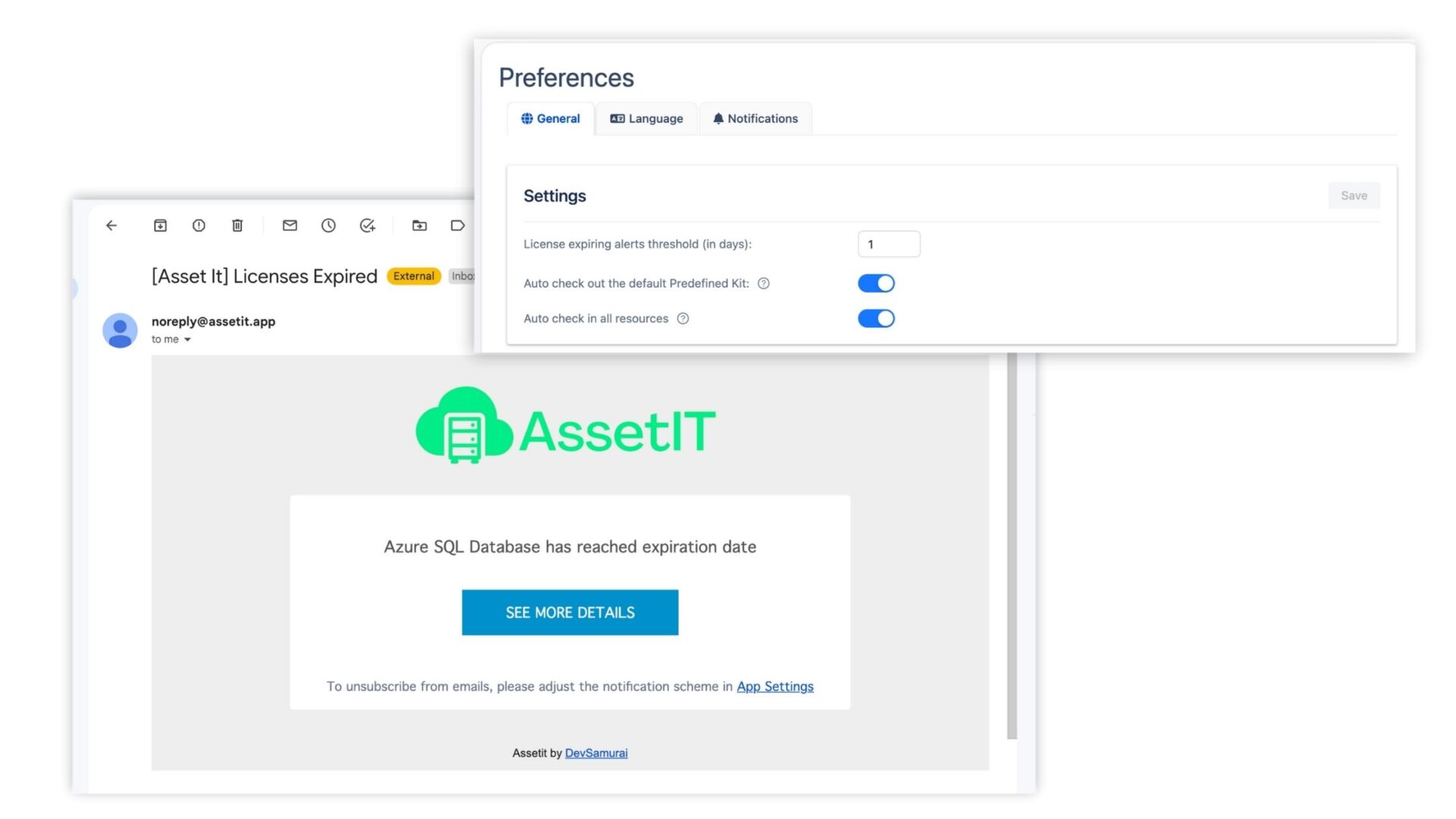Click the SEE MORE DETAILS button
The width and height of the screenshot is (1456, 819).
(x=570, y=612)
